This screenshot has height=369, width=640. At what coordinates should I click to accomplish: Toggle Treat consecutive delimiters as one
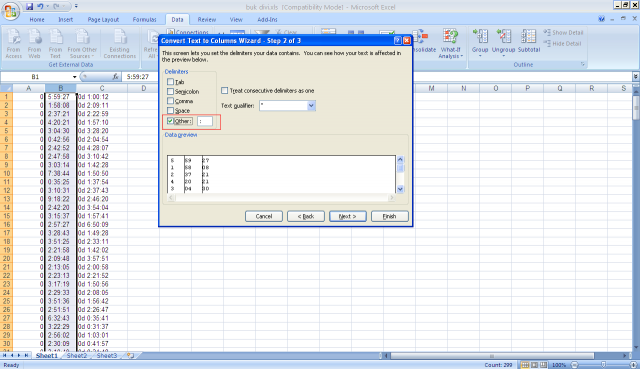click(x=224, y=90)
